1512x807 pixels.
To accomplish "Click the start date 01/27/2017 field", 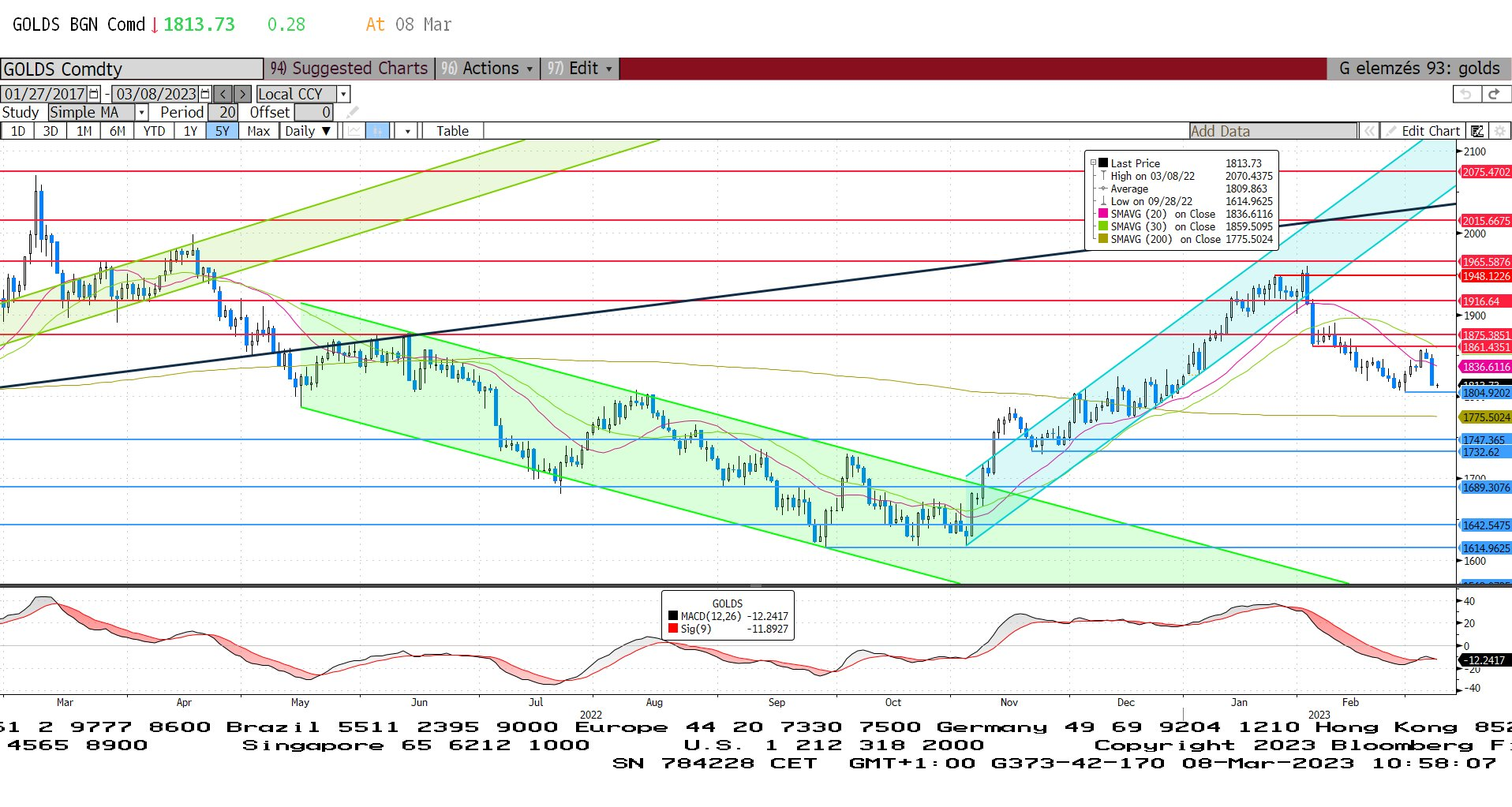I will coord(45,94).
